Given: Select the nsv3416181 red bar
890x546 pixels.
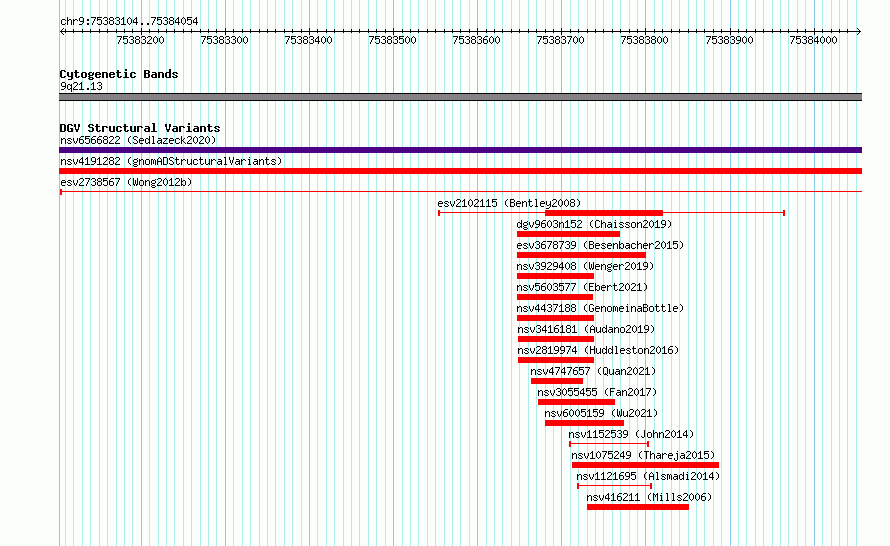Looking at the screenshot, I should (x=556, y=339).
